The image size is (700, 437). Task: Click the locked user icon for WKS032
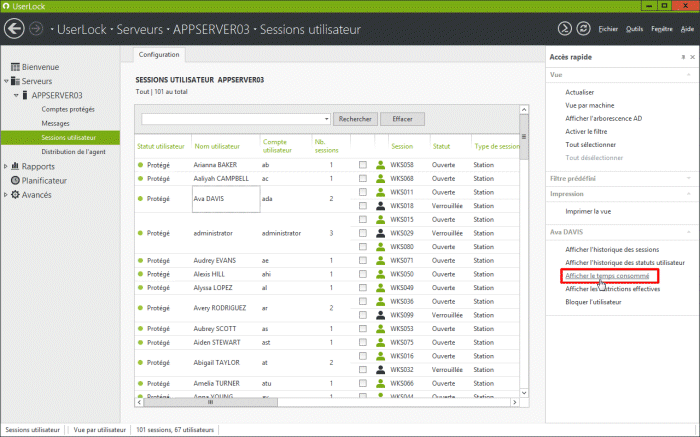point(380,370)
